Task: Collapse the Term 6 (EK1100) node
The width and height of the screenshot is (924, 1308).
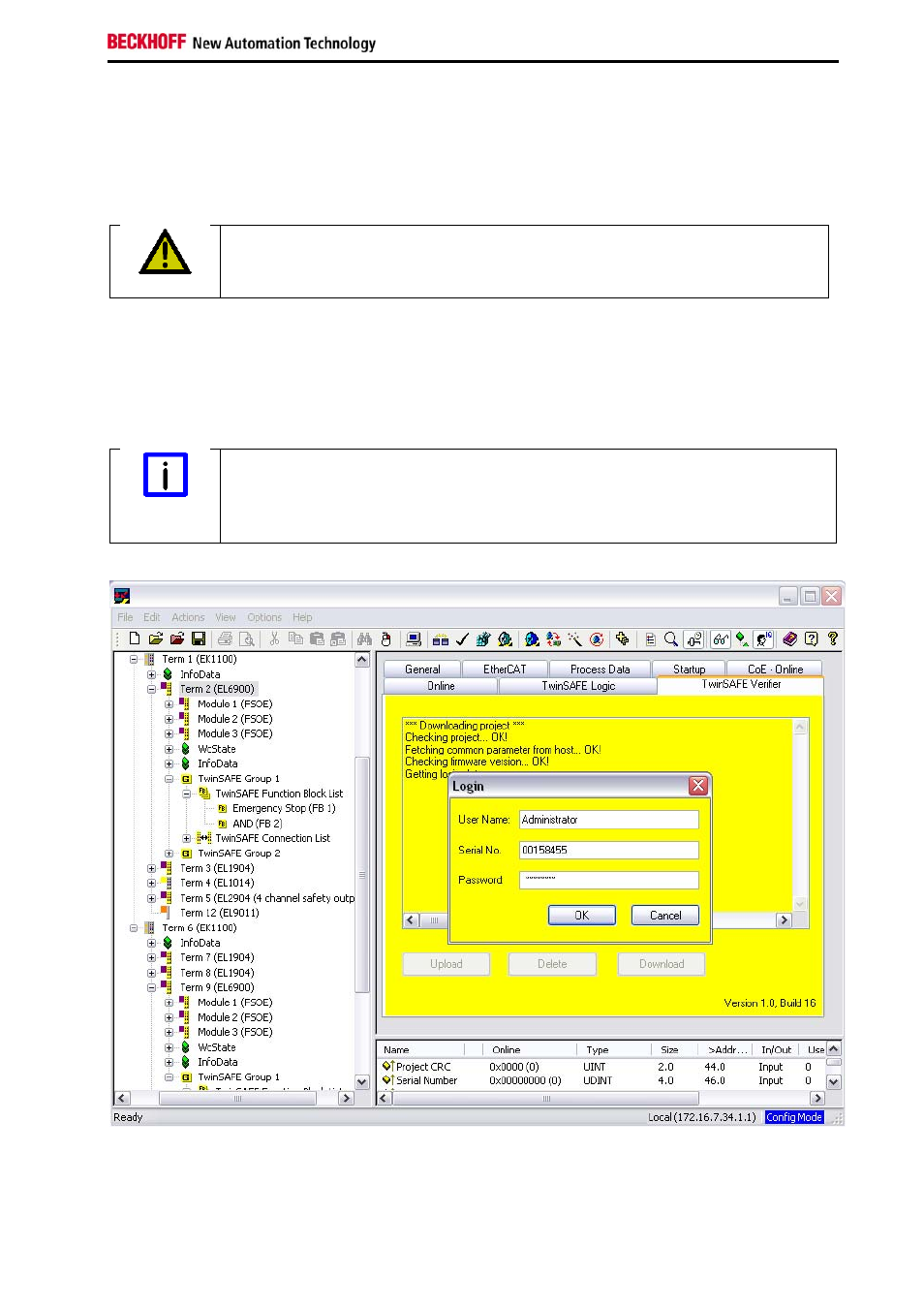Action: pyautogui.click(x=134, y=928)
